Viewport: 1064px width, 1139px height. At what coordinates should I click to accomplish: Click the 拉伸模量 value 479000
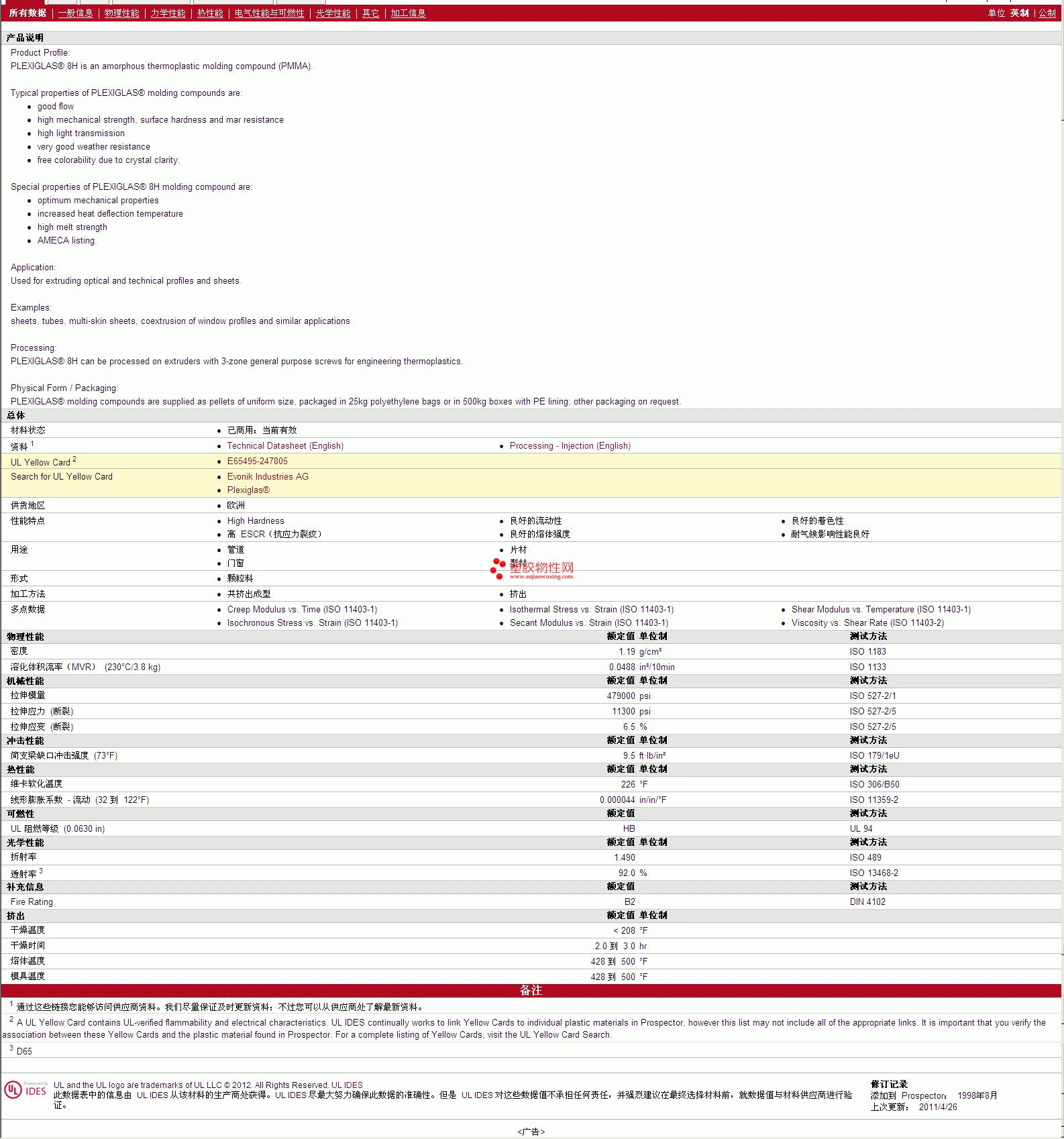pyautogui.click(x=621, y=696)
